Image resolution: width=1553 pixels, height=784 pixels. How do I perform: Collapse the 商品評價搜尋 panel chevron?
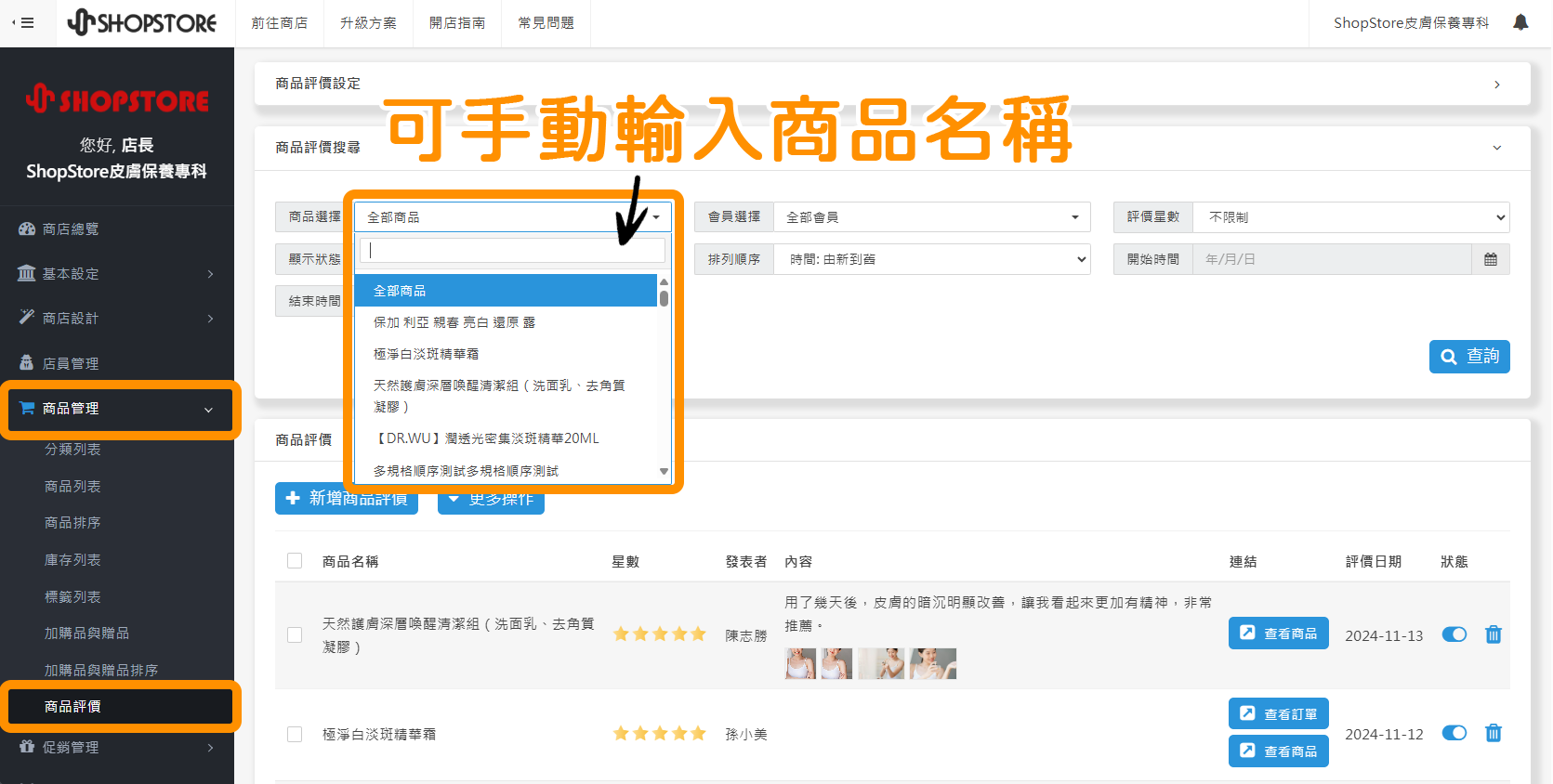tap(1496, 148)
